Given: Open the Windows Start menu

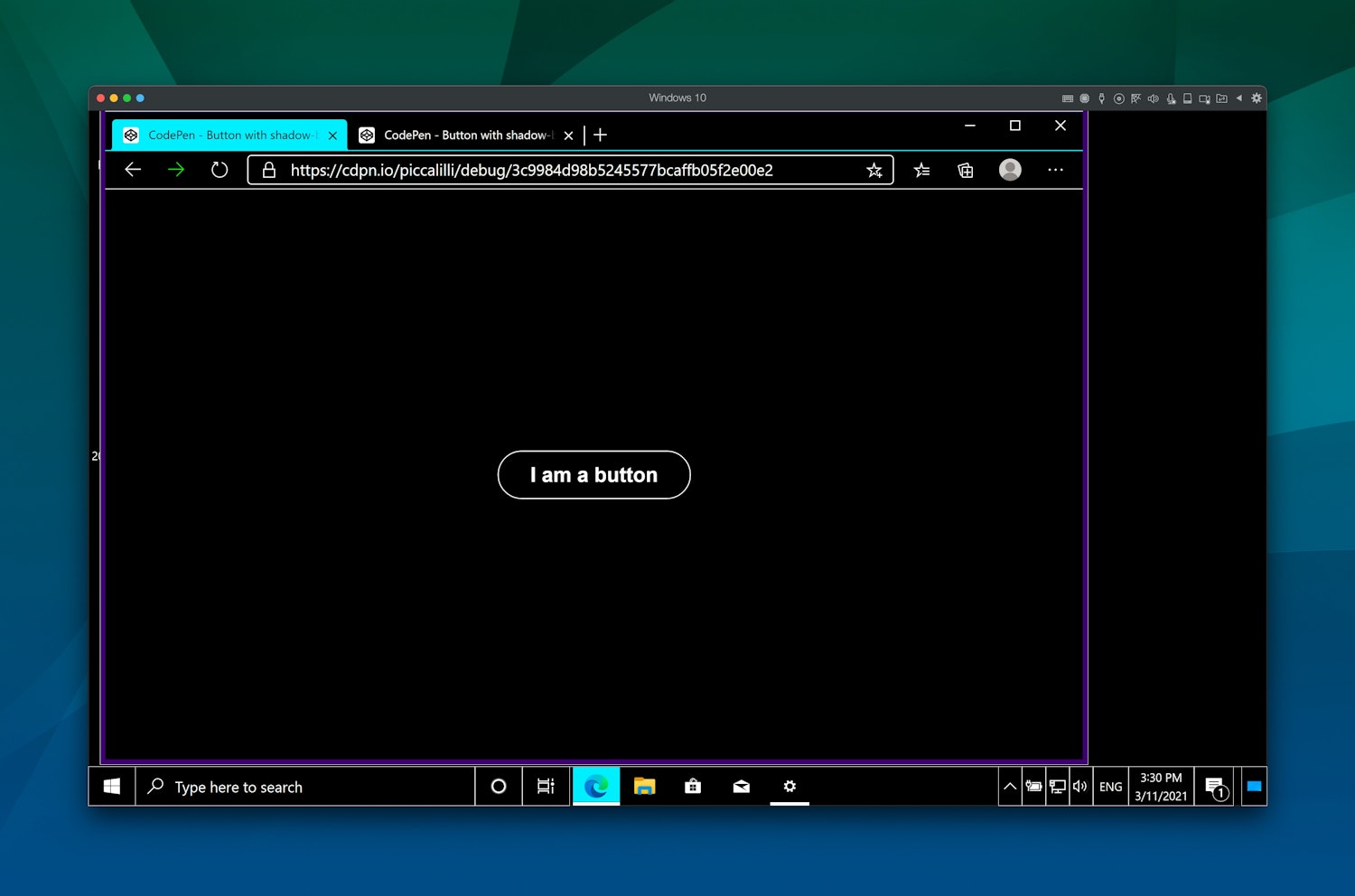Looking at the screenshot, I should [x=112, y=787].
